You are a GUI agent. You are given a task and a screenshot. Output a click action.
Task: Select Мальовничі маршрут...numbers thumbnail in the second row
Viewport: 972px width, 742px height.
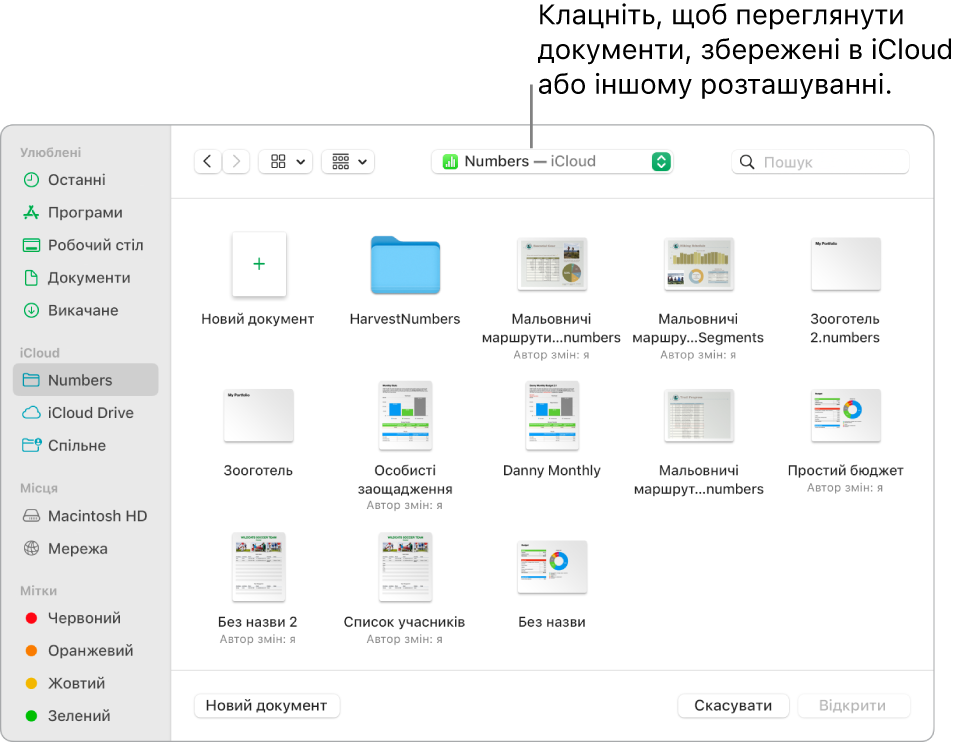pos(699,415)
